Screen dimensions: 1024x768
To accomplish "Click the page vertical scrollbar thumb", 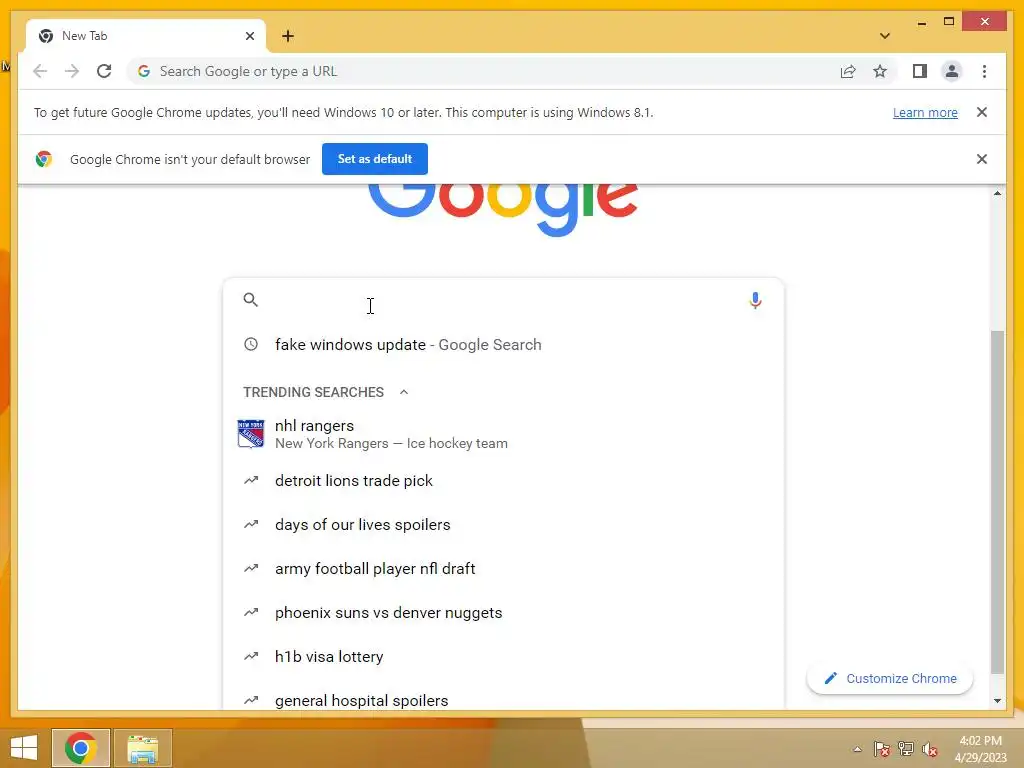I will (997, 502).
